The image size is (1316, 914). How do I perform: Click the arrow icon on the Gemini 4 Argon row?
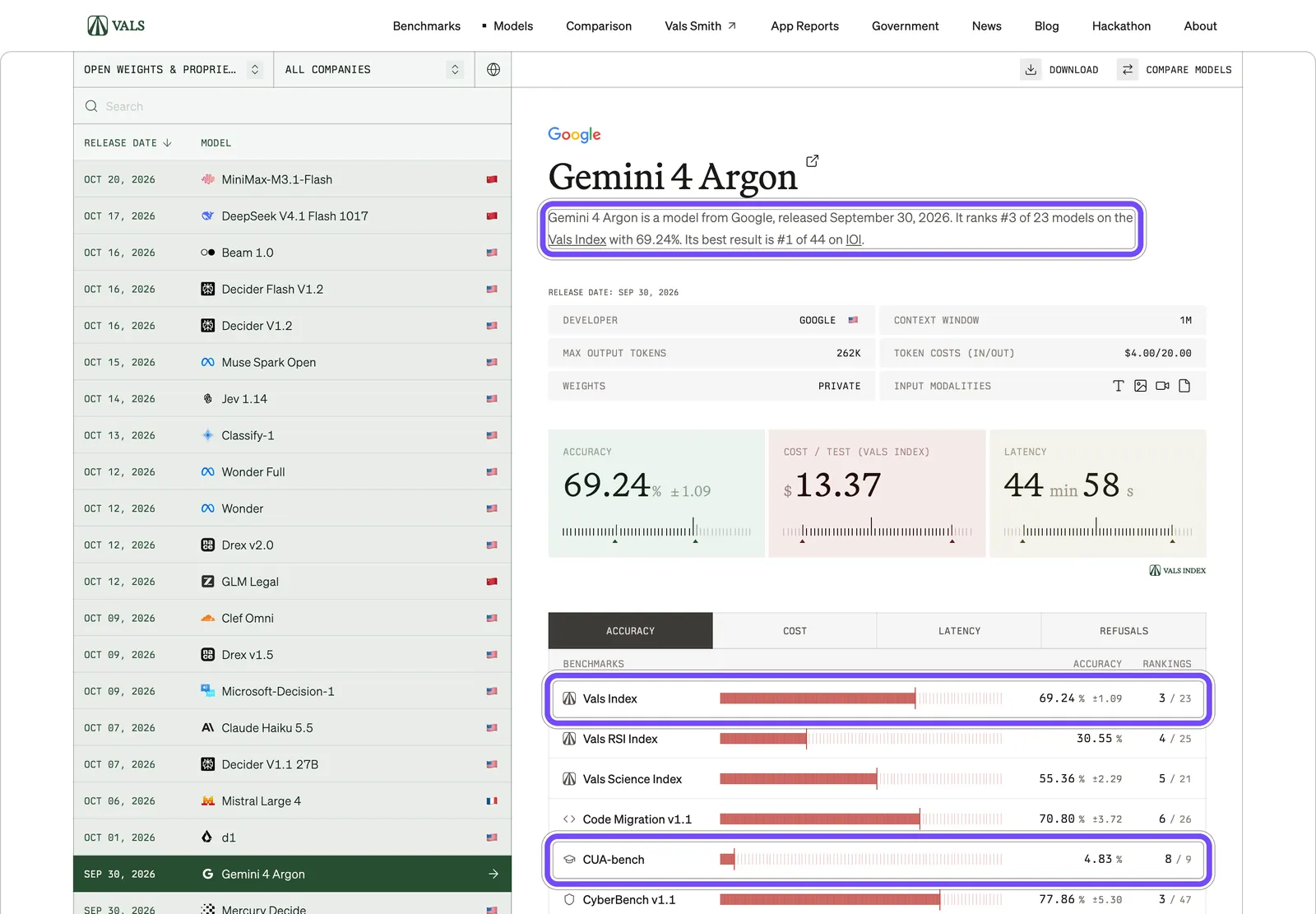[493, 874]
